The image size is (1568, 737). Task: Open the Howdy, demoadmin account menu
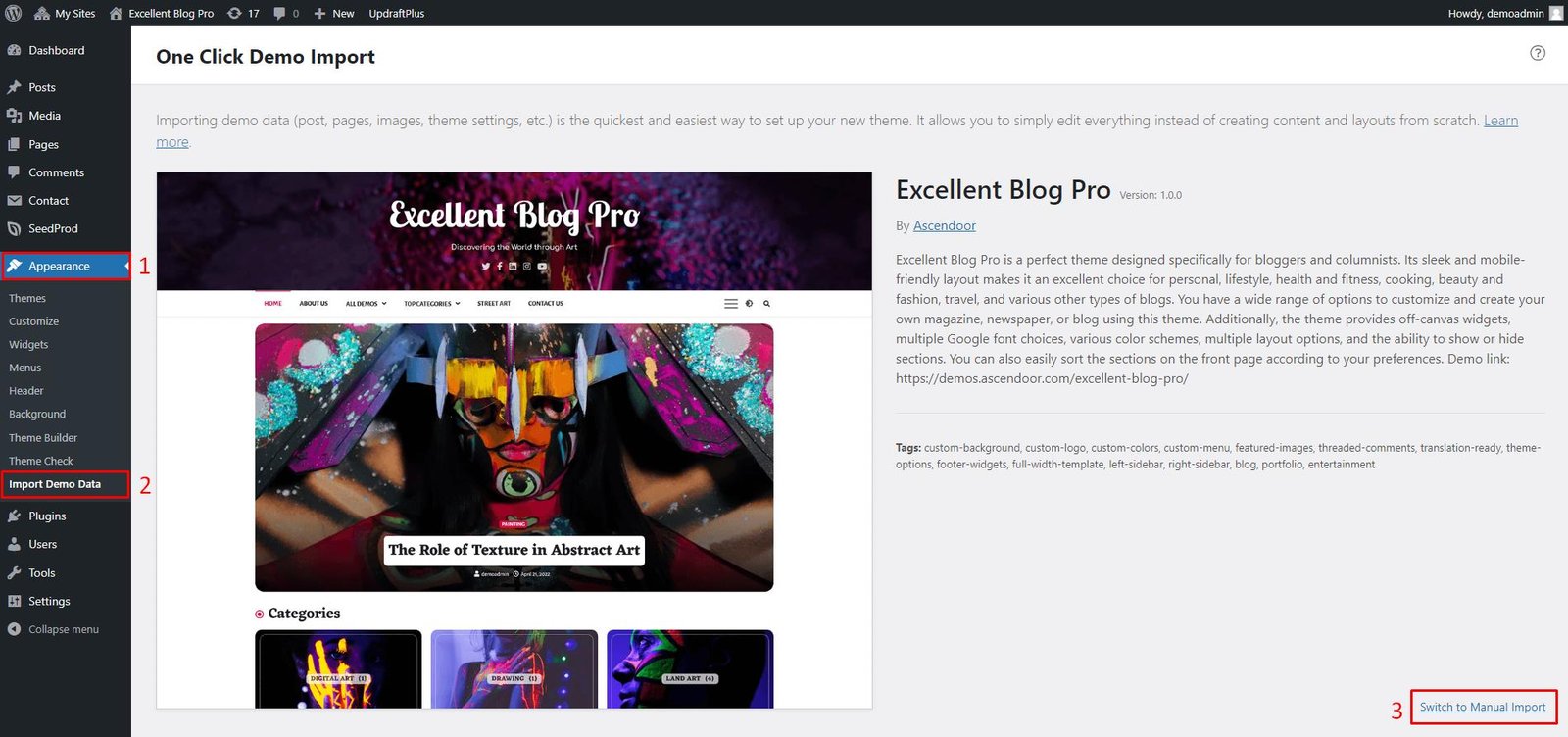coord(1505,13)
